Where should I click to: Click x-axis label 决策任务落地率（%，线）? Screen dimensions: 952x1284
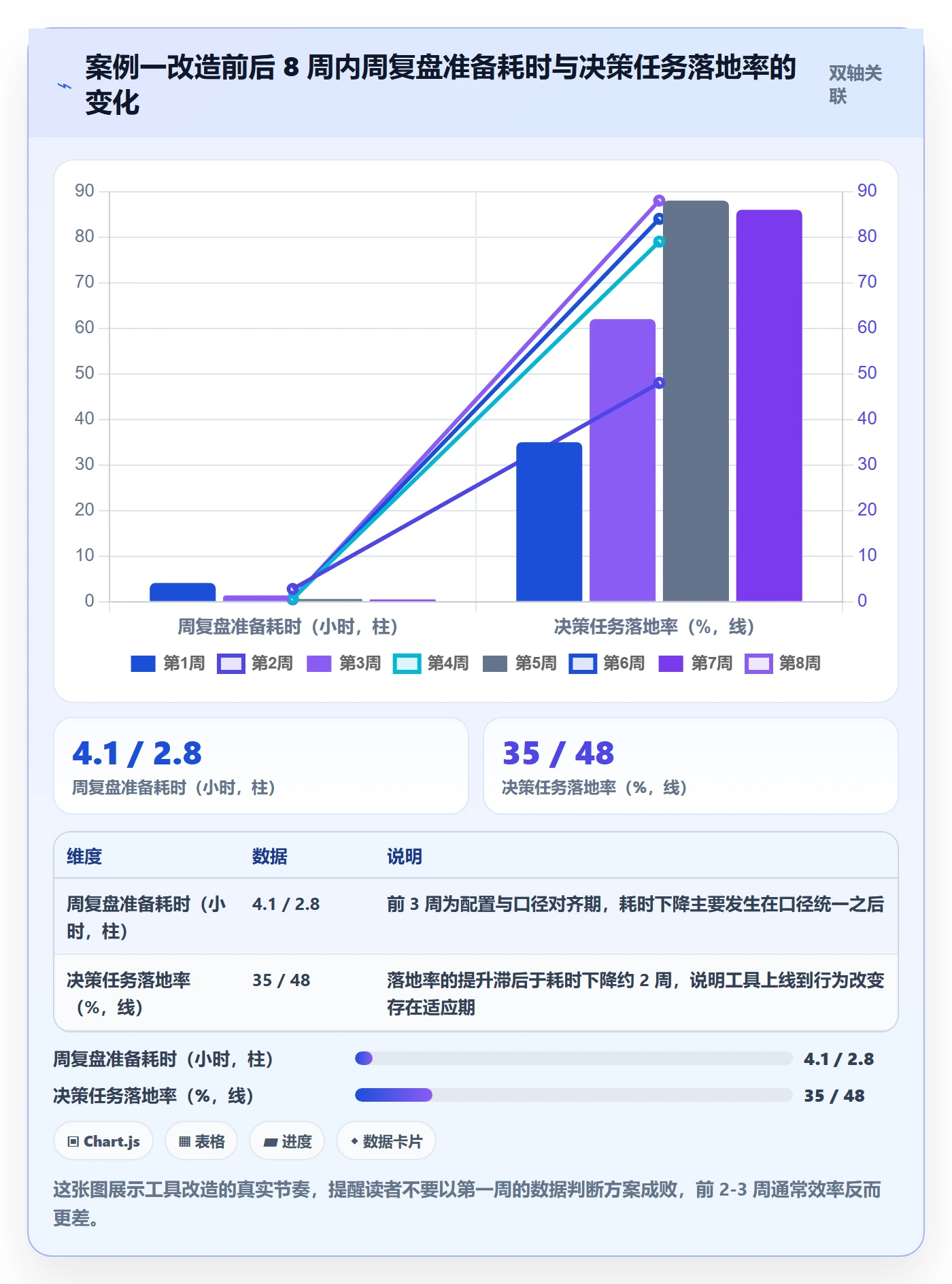coord(655,626)
